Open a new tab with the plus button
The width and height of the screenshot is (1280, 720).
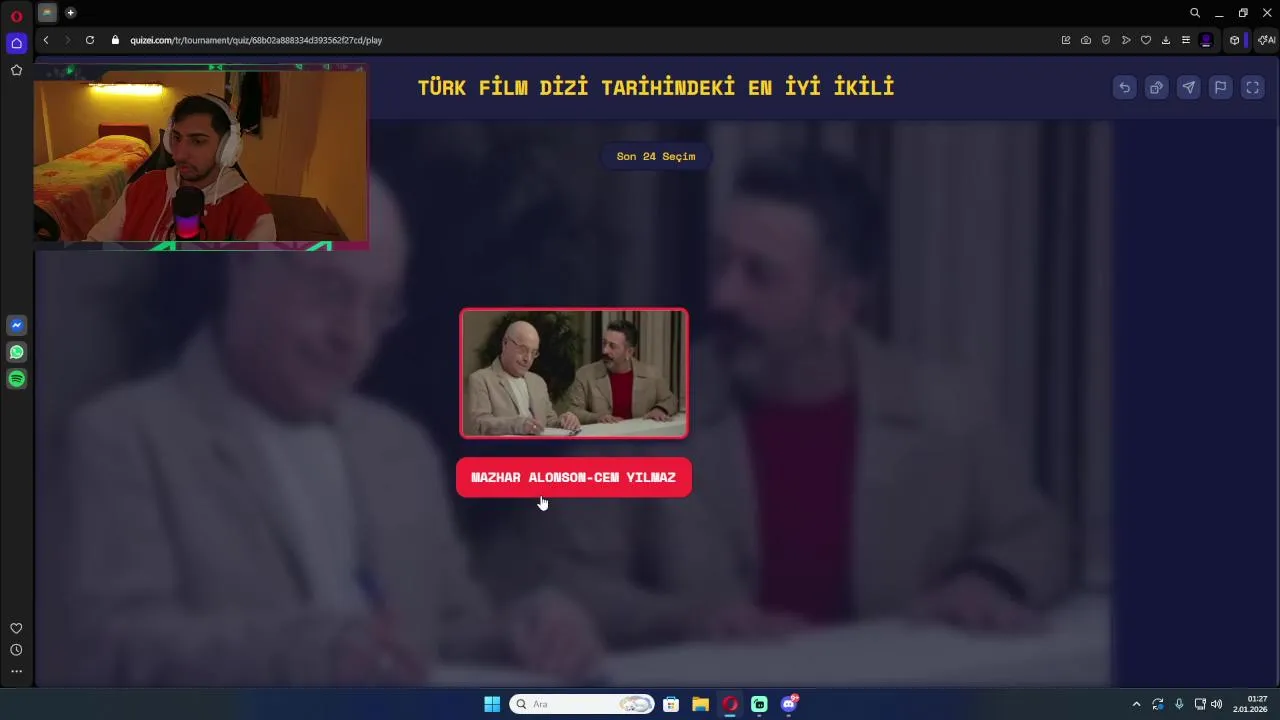pyautogui.click(x=70, y=13)
